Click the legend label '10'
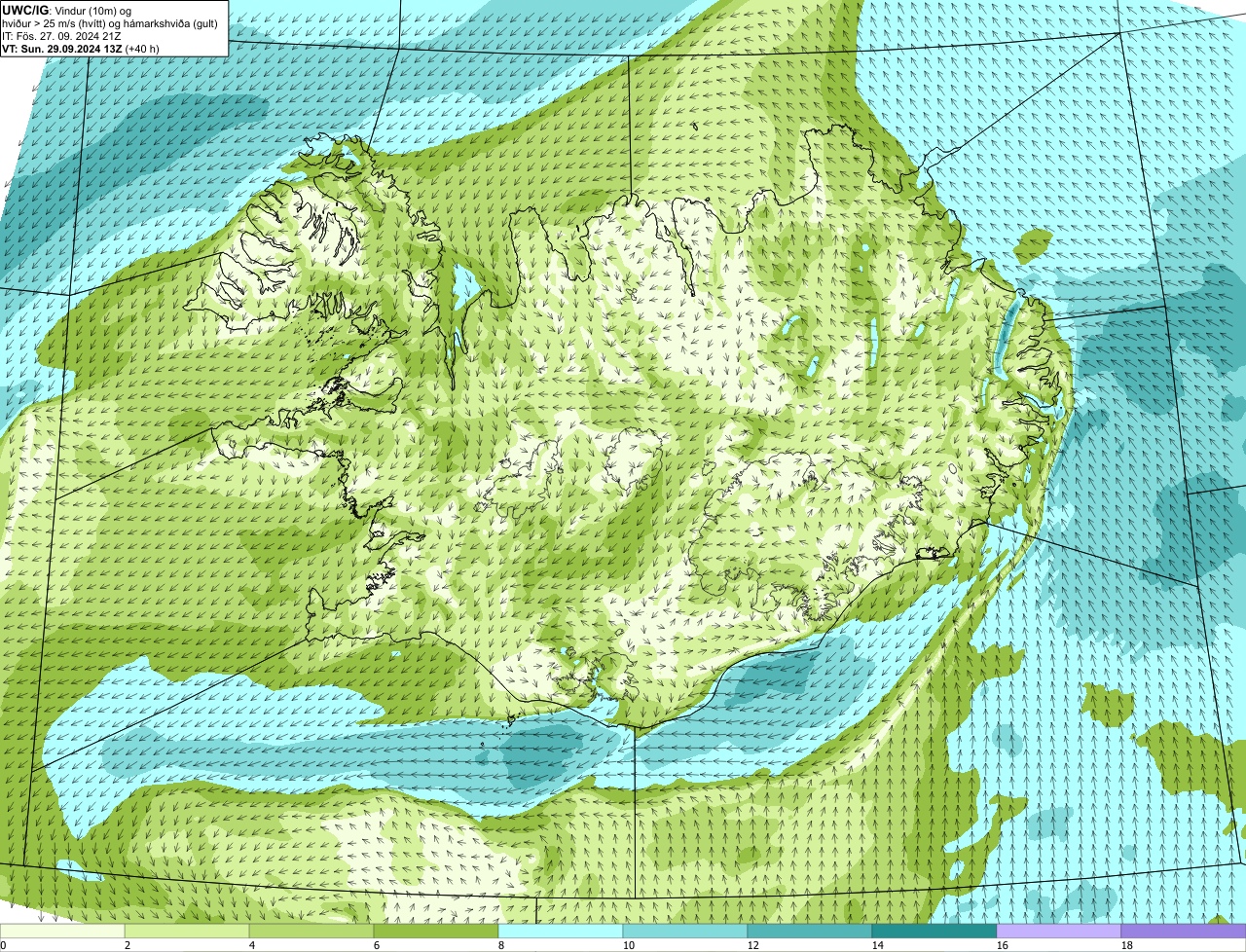1246x952 pixels. tap(629, 945)
